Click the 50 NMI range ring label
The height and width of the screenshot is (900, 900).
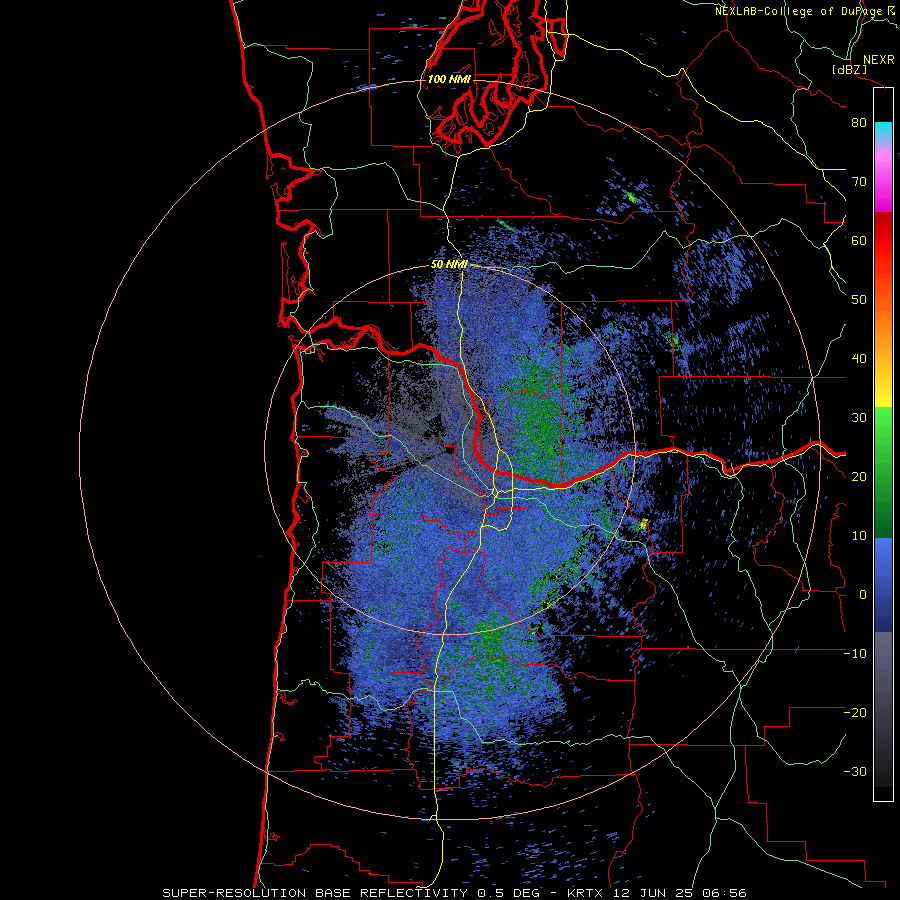pyautogui.click(x=449, y=265)
